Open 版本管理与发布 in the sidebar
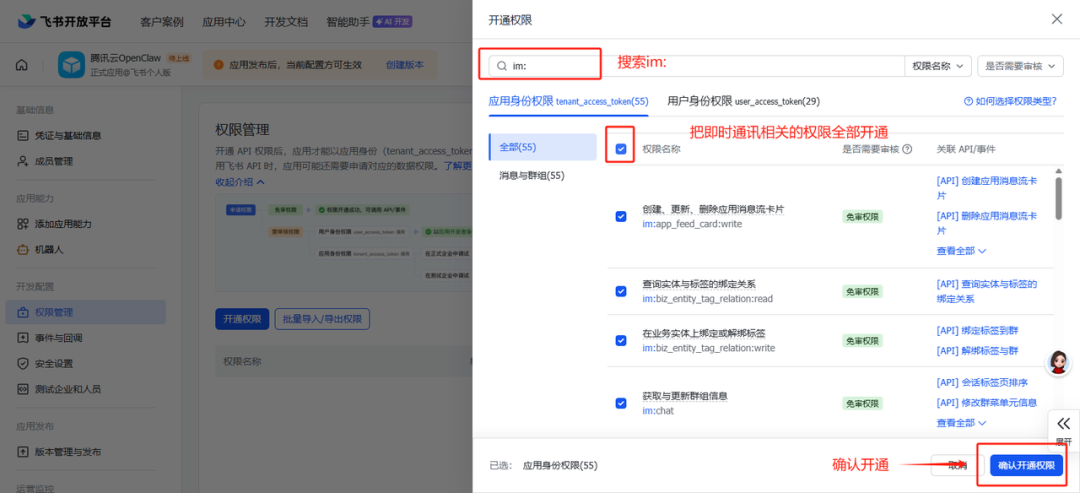Viewport: 1080px width, 493px height. click(68, 452)
